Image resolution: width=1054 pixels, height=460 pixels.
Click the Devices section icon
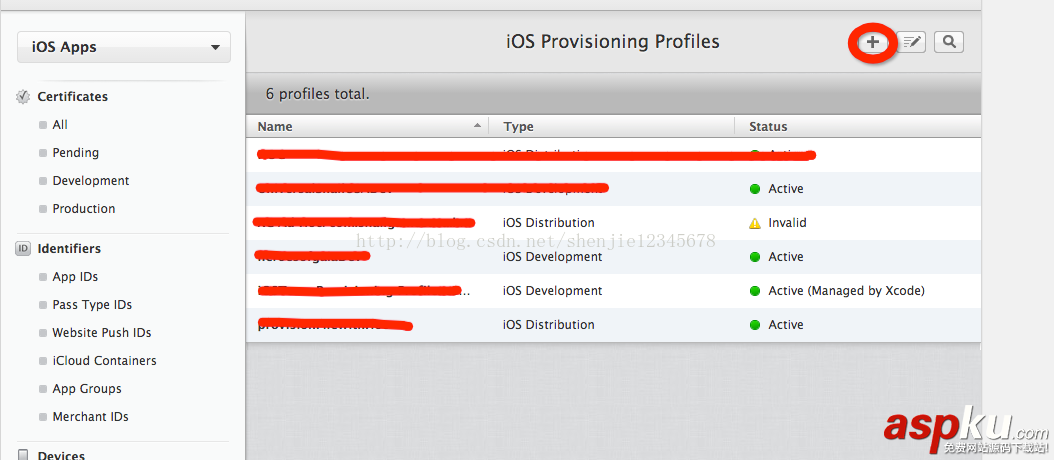click(23, 455)
